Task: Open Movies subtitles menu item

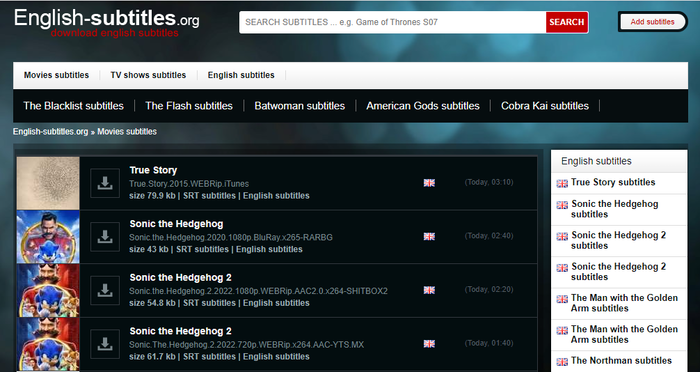Action: 56,75
